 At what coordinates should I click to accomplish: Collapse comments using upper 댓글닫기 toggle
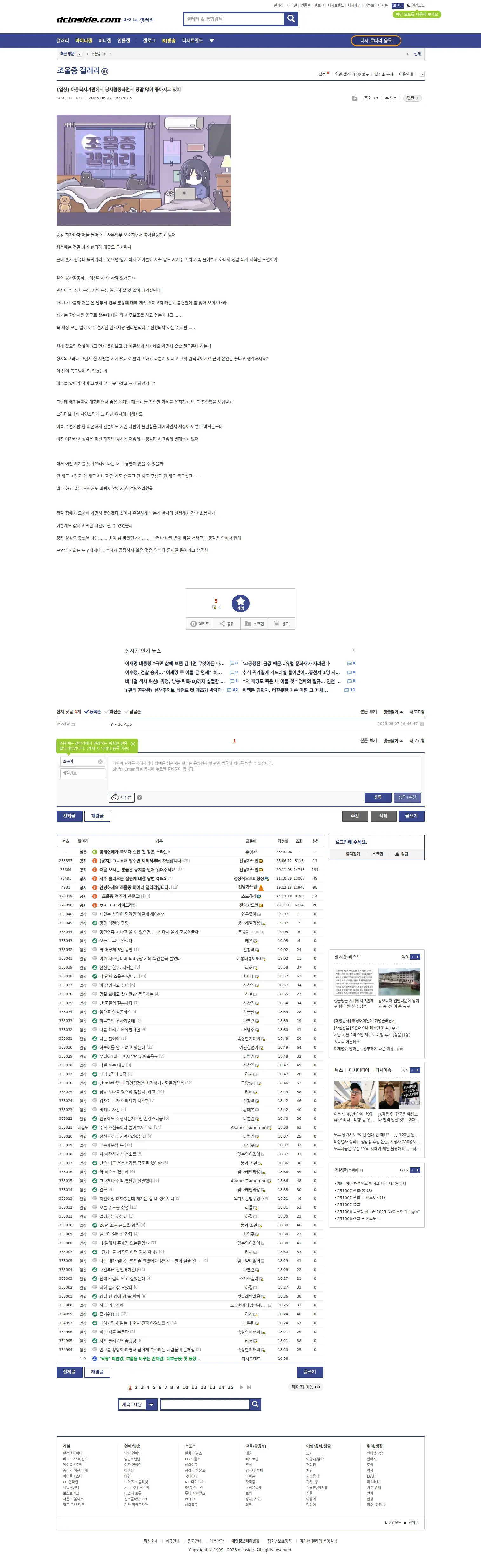[393, 711]
